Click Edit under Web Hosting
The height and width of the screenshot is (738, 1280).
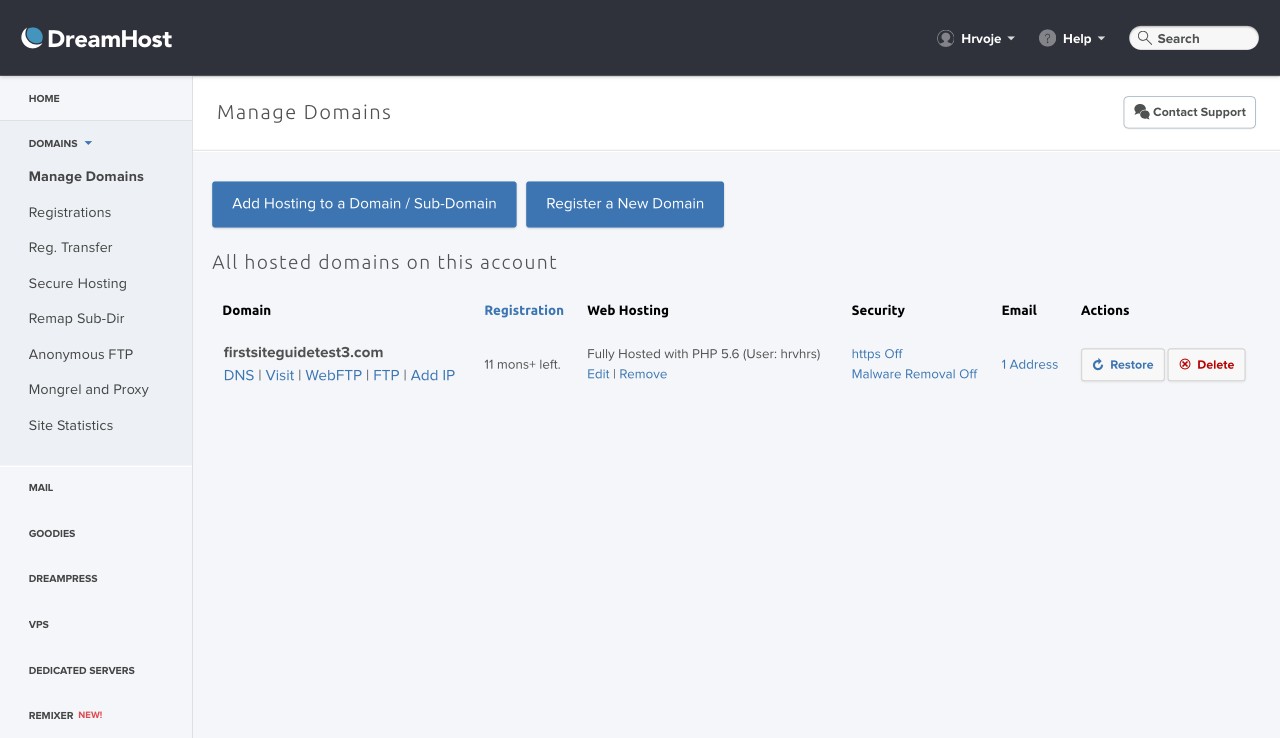coord(598,374)
